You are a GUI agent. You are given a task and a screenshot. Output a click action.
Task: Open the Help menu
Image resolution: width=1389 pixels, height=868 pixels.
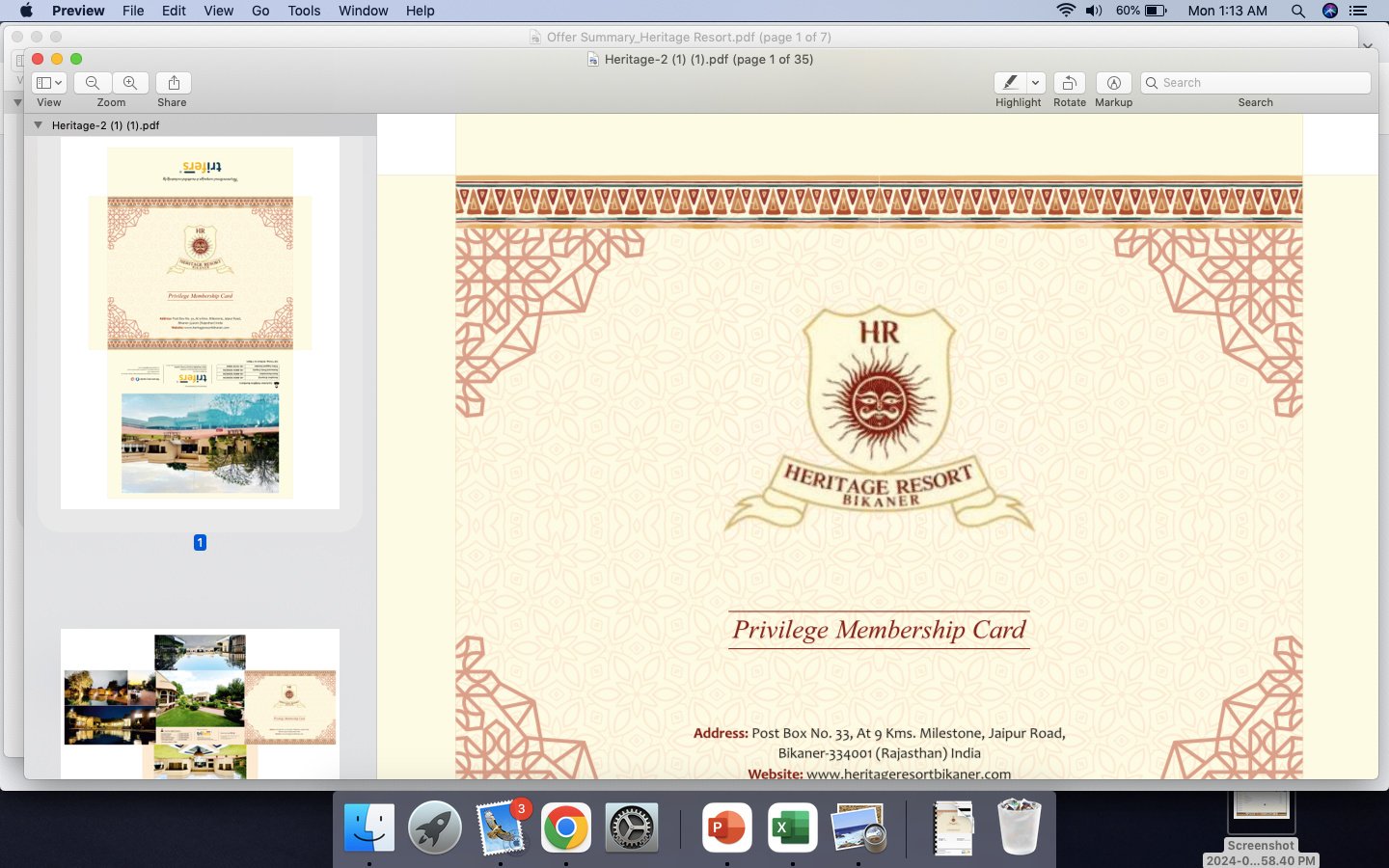click(420, 11)
